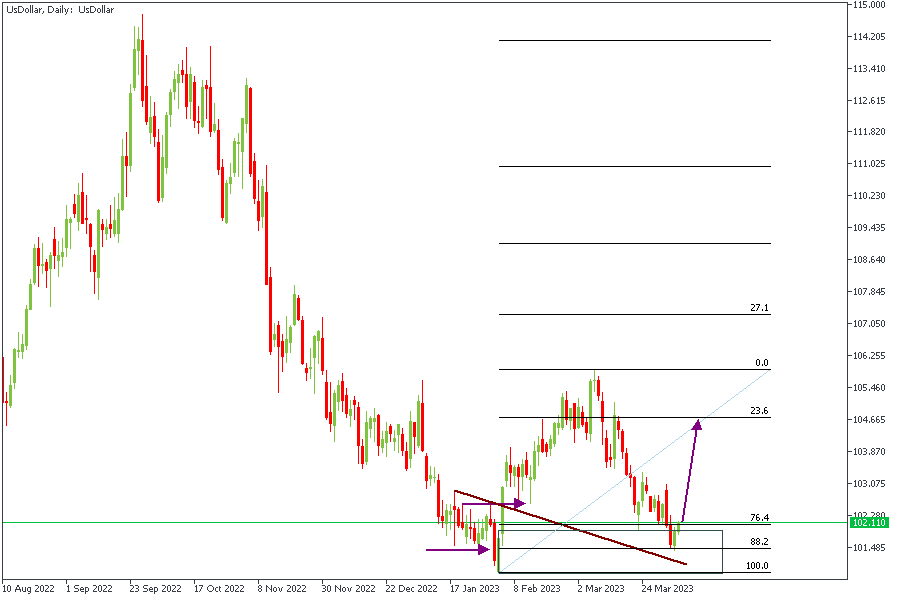
Task: Click the Fibonacci 27.1 extension label
Action: point(759,308)
